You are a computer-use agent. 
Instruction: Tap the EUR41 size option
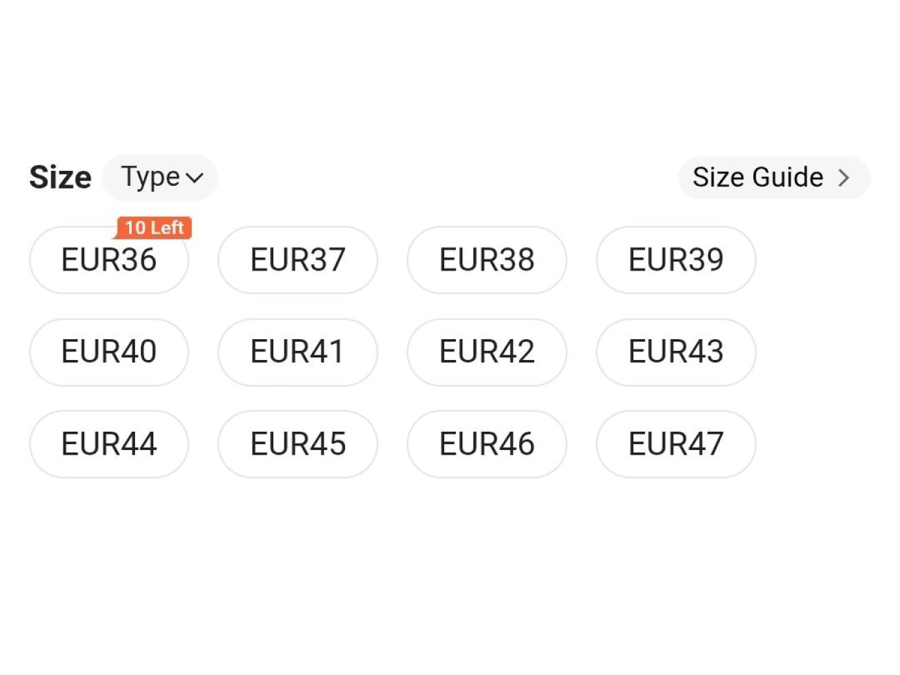[298, 352]
